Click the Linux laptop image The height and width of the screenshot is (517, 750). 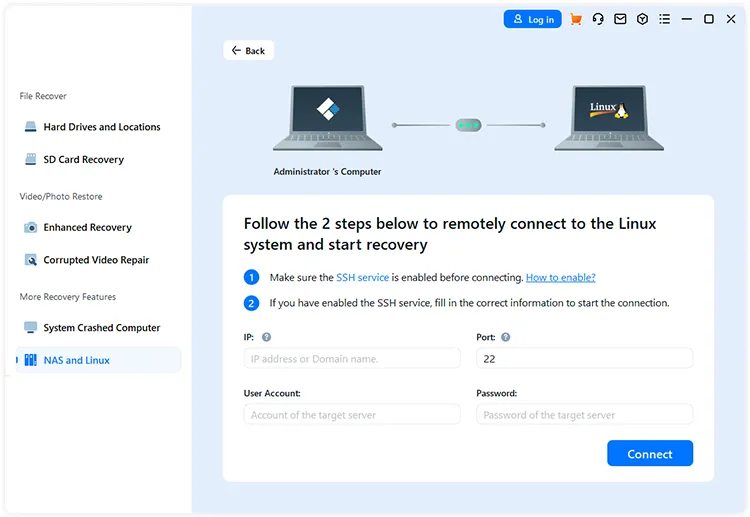(x=609, y=118)
